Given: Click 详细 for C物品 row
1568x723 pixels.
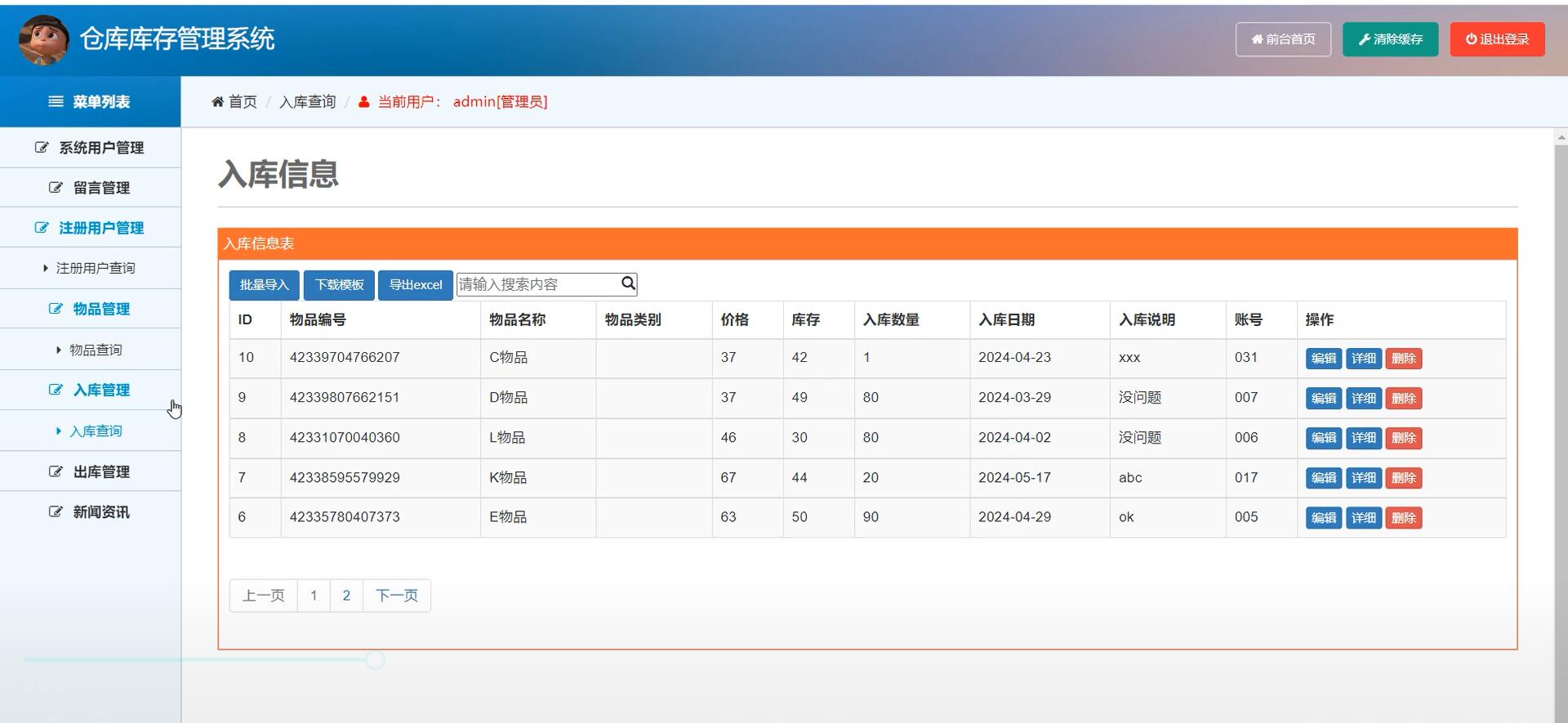Looking at the screenshot, I should pos(1363,359).
